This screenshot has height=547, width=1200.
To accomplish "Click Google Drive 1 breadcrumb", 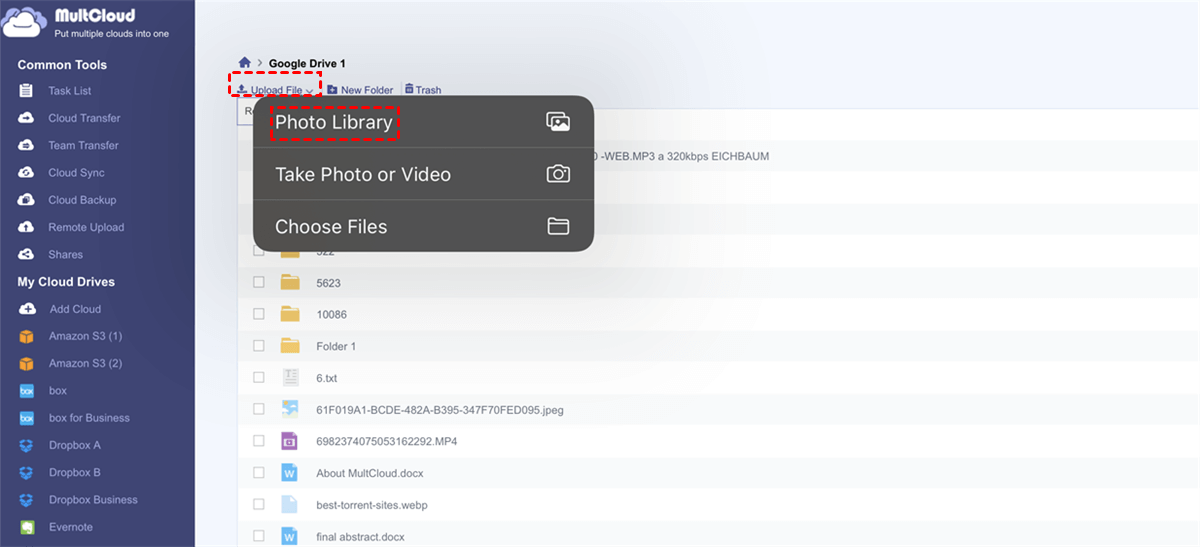I will click(x=307, y=63).
